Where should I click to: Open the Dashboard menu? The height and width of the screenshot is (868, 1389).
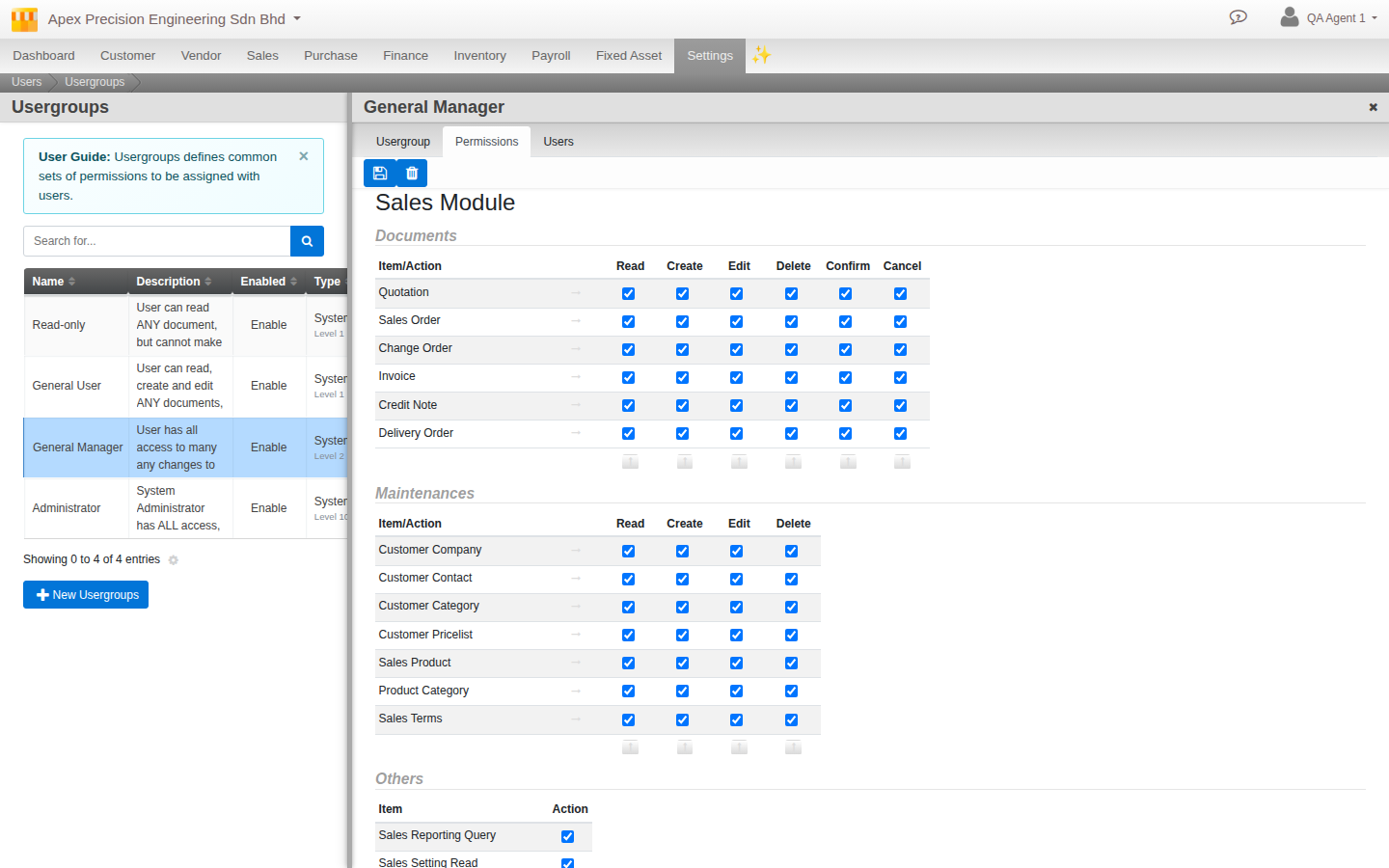click(x=43, y=56)
